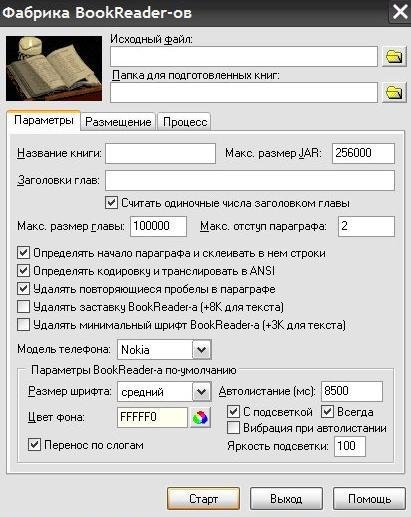Select the Параметры tab
The width and height of the screenshot is (411, 517).
(x=44, y=120)
